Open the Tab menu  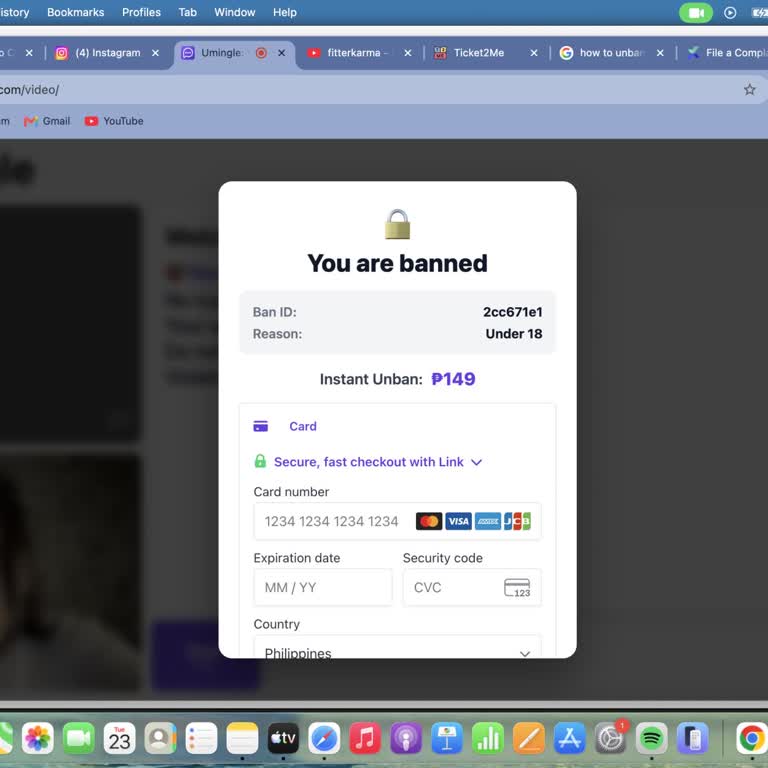(x=188, y=12)
